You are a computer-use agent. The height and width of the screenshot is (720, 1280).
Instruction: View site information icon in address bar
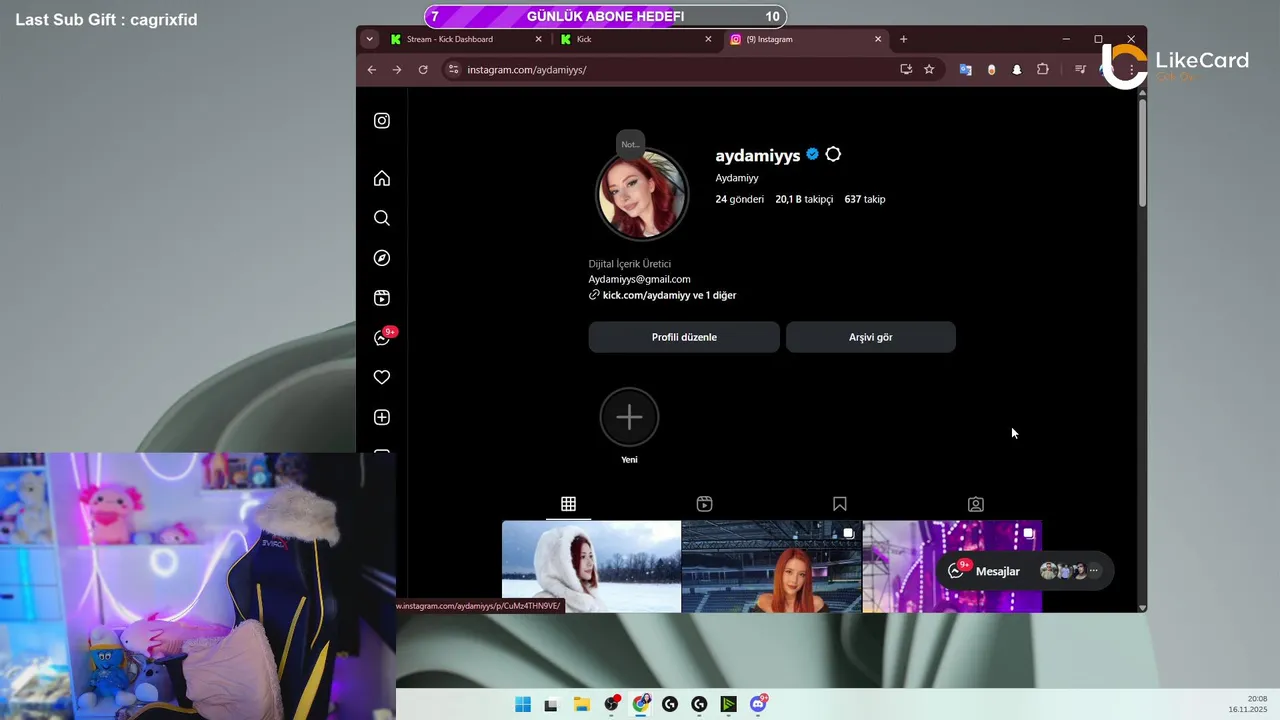[x=453, y=70]
